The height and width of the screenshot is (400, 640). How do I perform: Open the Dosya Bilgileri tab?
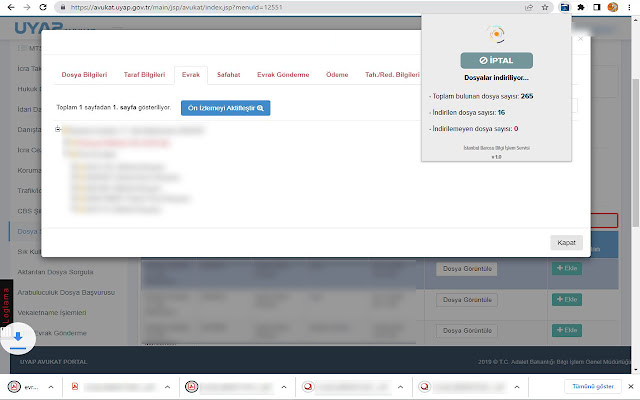84,75
